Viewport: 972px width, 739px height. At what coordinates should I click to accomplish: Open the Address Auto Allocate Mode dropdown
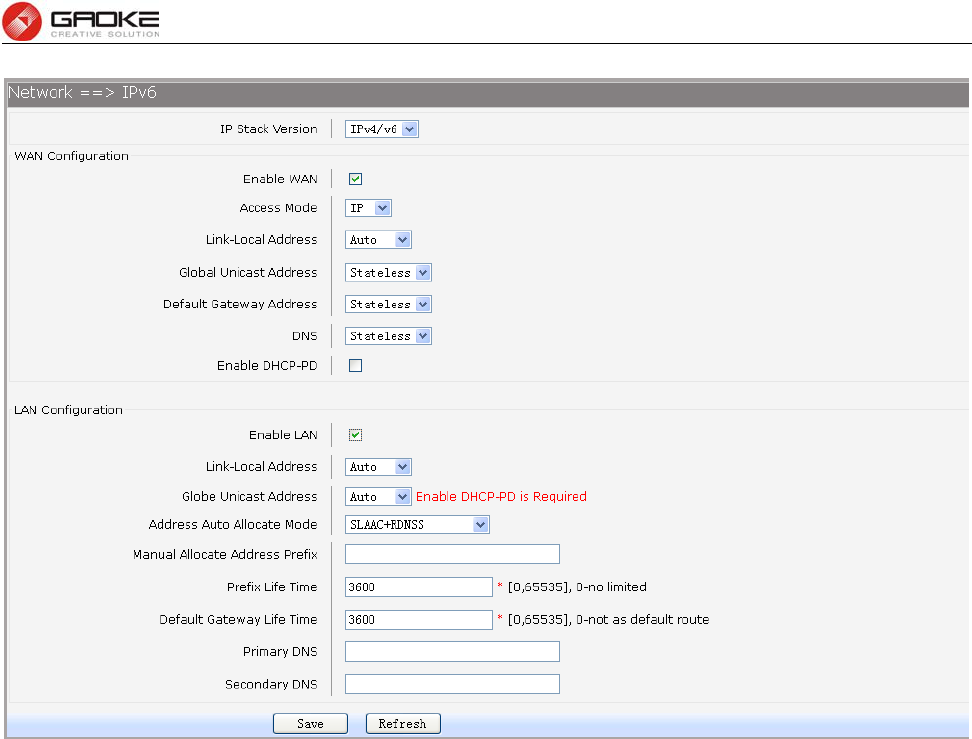click(x=417, y=524)
